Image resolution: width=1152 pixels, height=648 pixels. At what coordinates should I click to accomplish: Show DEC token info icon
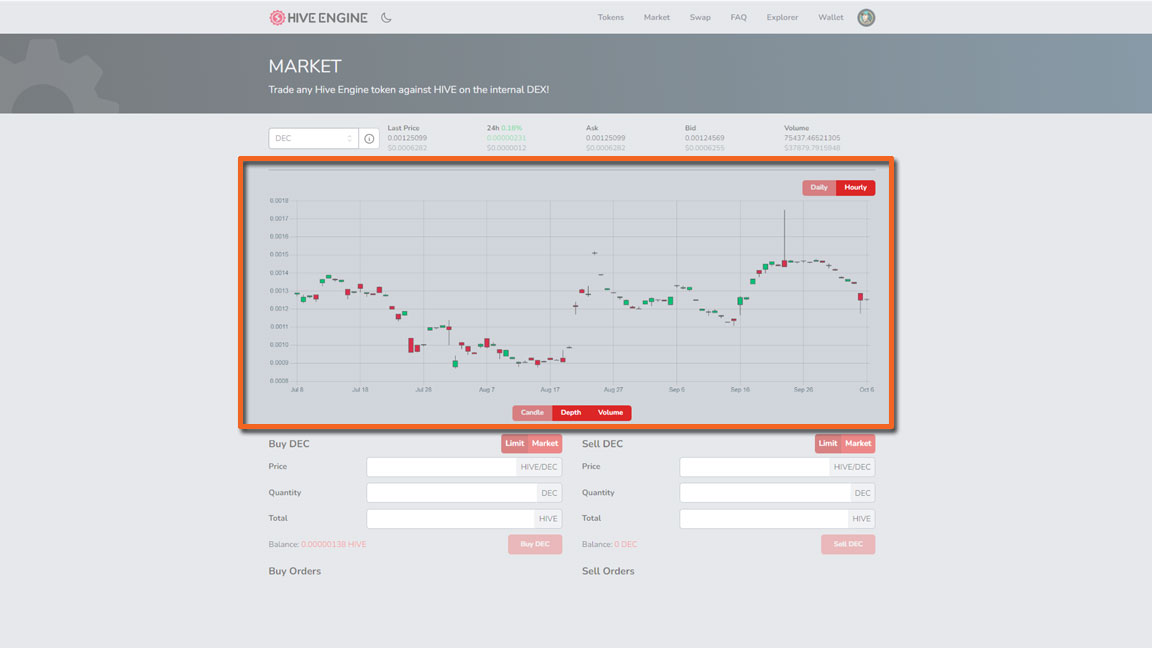click(x=369, y=138)
